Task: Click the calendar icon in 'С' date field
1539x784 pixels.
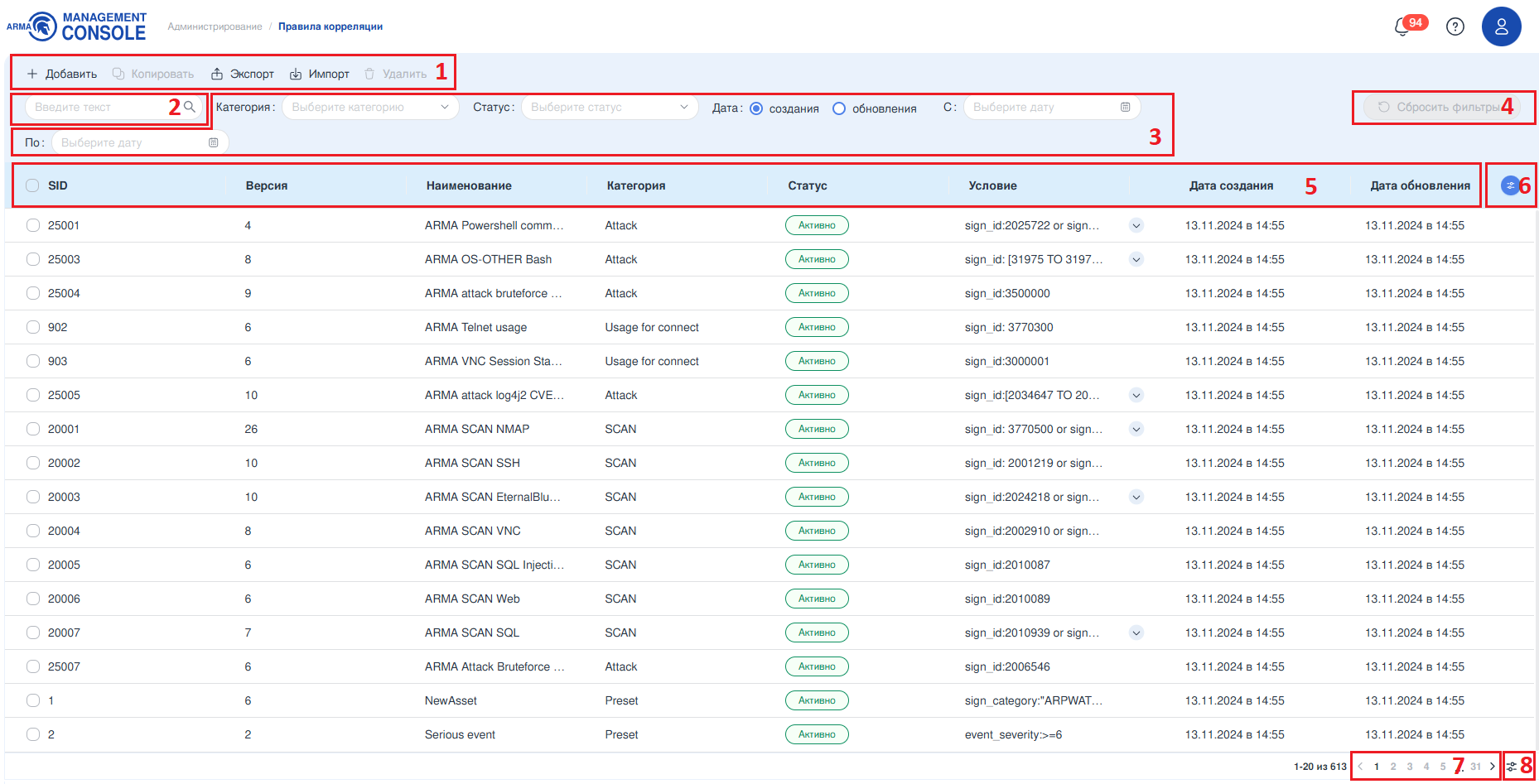Action: coord(1125,108)
